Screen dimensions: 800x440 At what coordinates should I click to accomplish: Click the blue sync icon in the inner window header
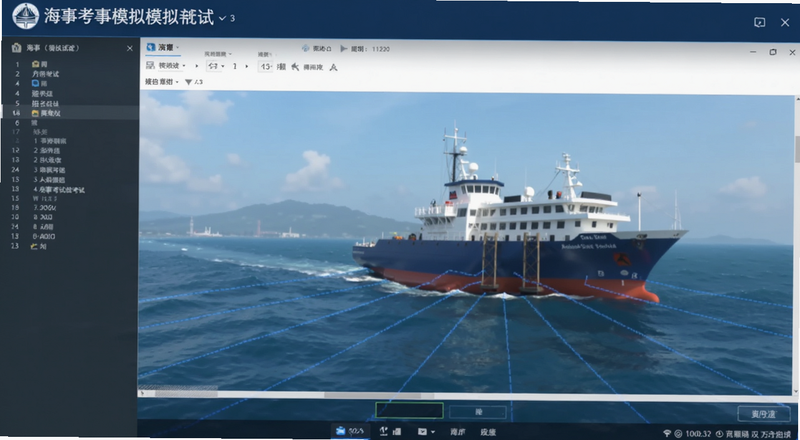pos(306,48)
